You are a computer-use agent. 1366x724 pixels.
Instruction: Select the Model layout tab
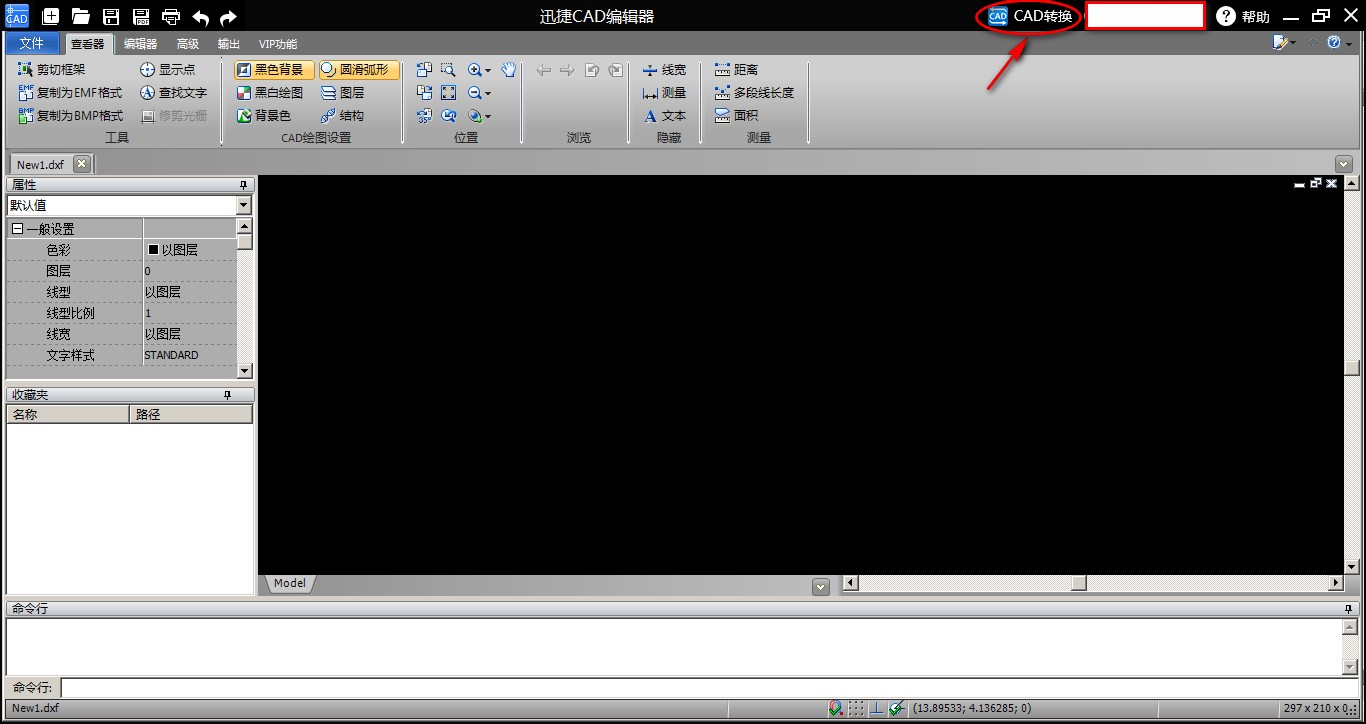(290, 583)
